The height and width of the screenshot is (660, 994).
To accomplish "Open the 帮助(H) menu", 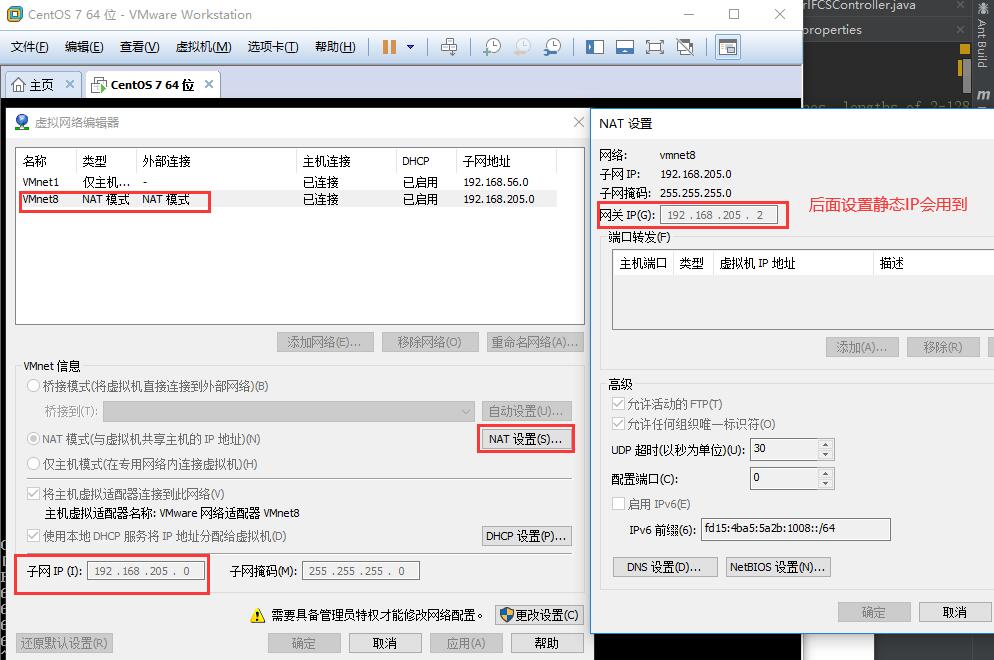I will tap(335, 47).
